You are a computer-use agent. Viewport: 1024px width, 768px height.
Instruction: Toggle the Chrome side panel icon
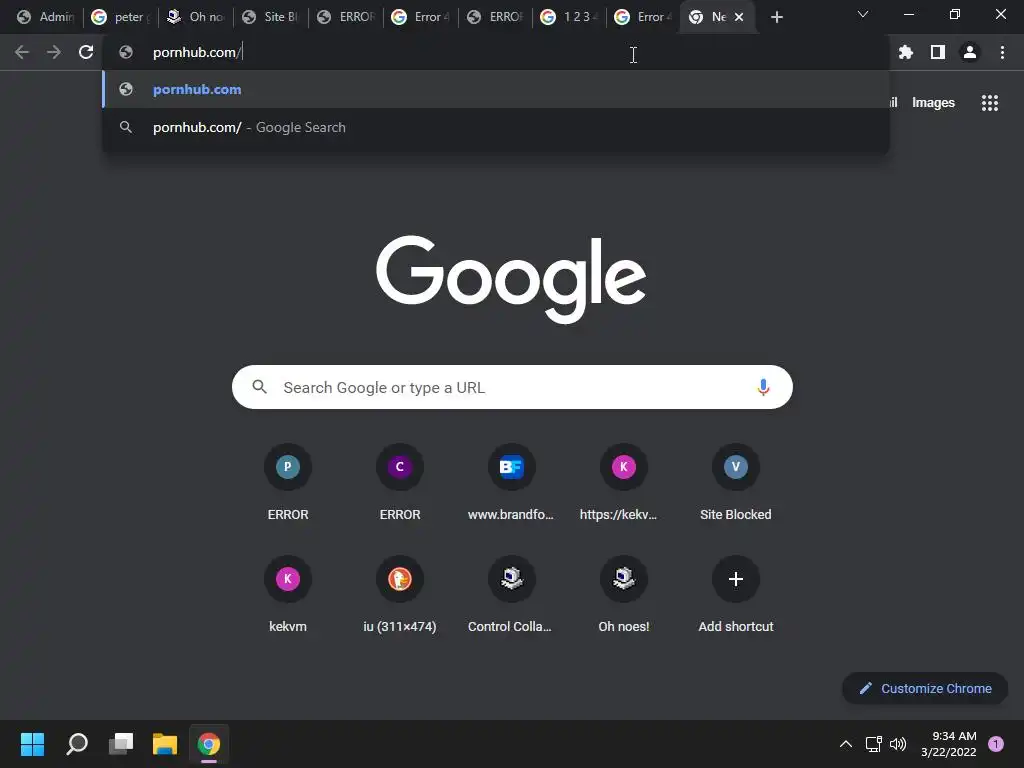pyautogui.click(x=938, y=52)
